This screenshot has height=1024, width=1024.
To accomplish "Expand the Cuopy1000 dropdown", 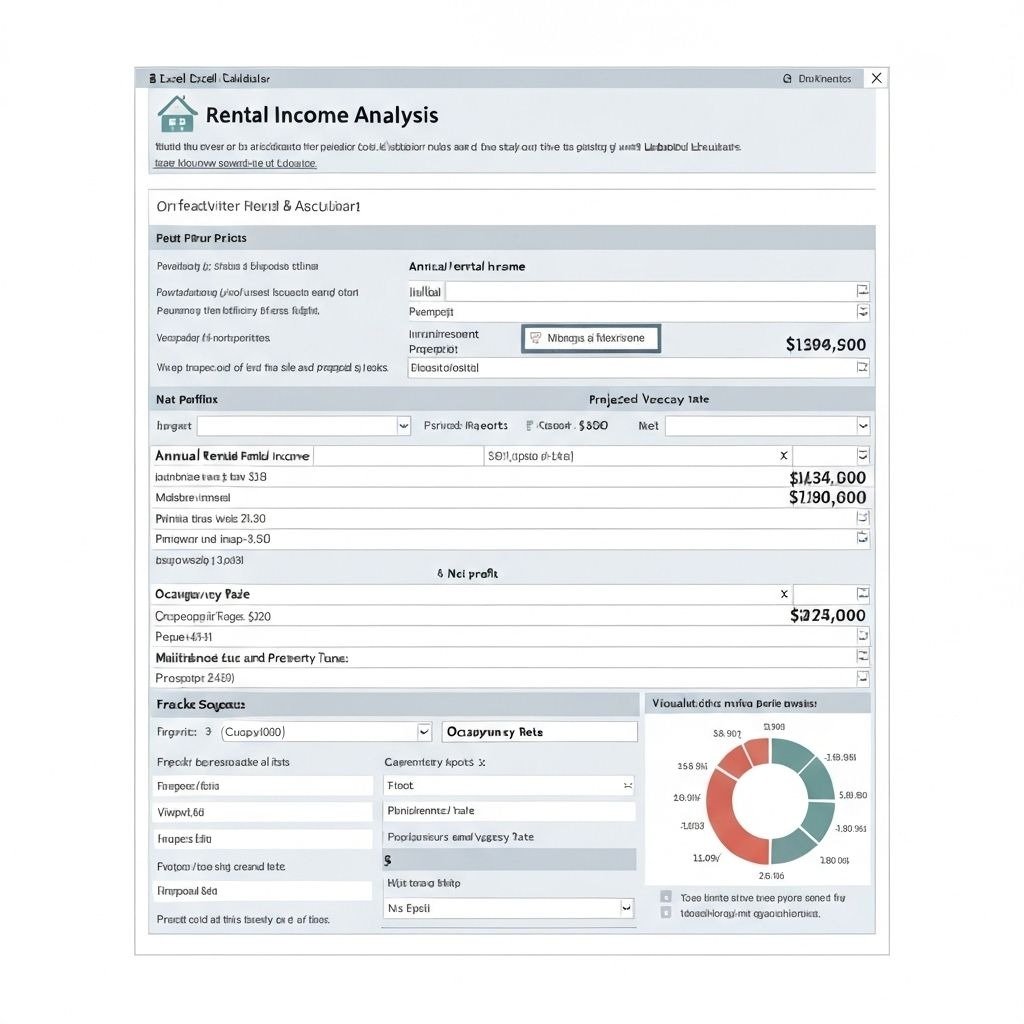I will [x=423, y=731].
